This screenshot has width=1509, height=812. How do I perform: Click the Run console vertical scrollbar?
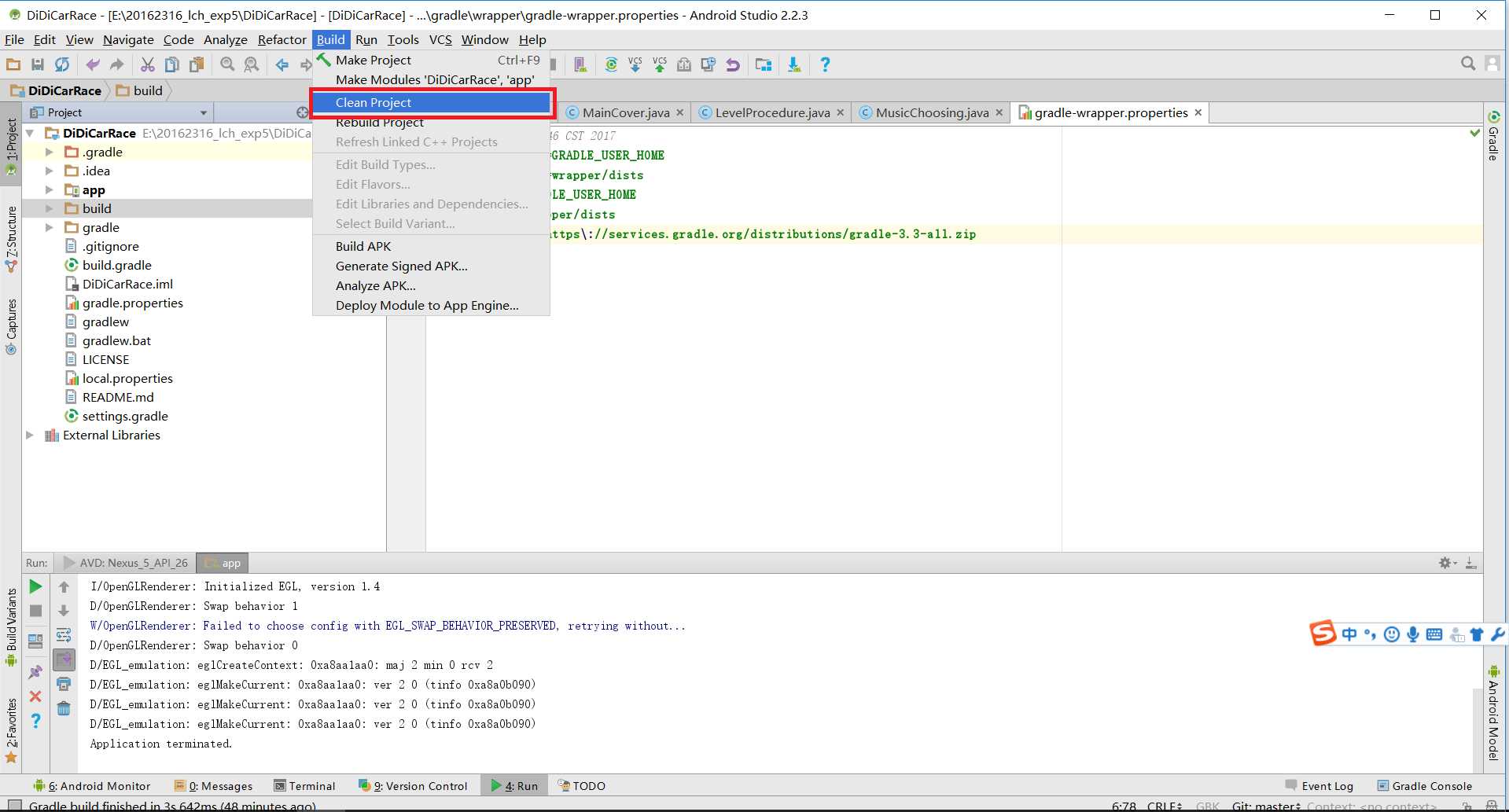pos(1478,729)
